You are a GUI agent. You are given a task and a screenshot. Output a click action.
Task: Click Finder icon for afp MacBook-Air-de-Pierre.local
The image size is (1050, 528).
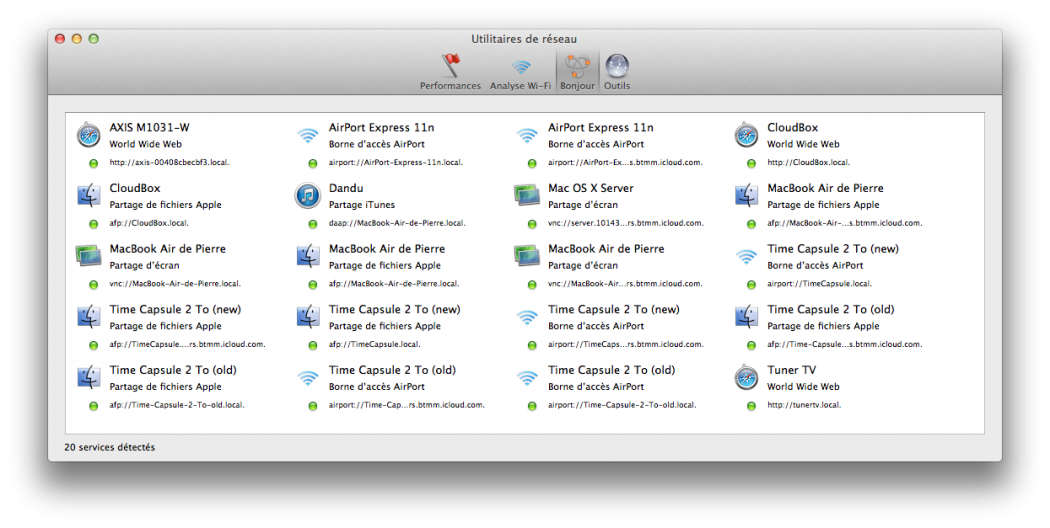click(x=307, y=256)
